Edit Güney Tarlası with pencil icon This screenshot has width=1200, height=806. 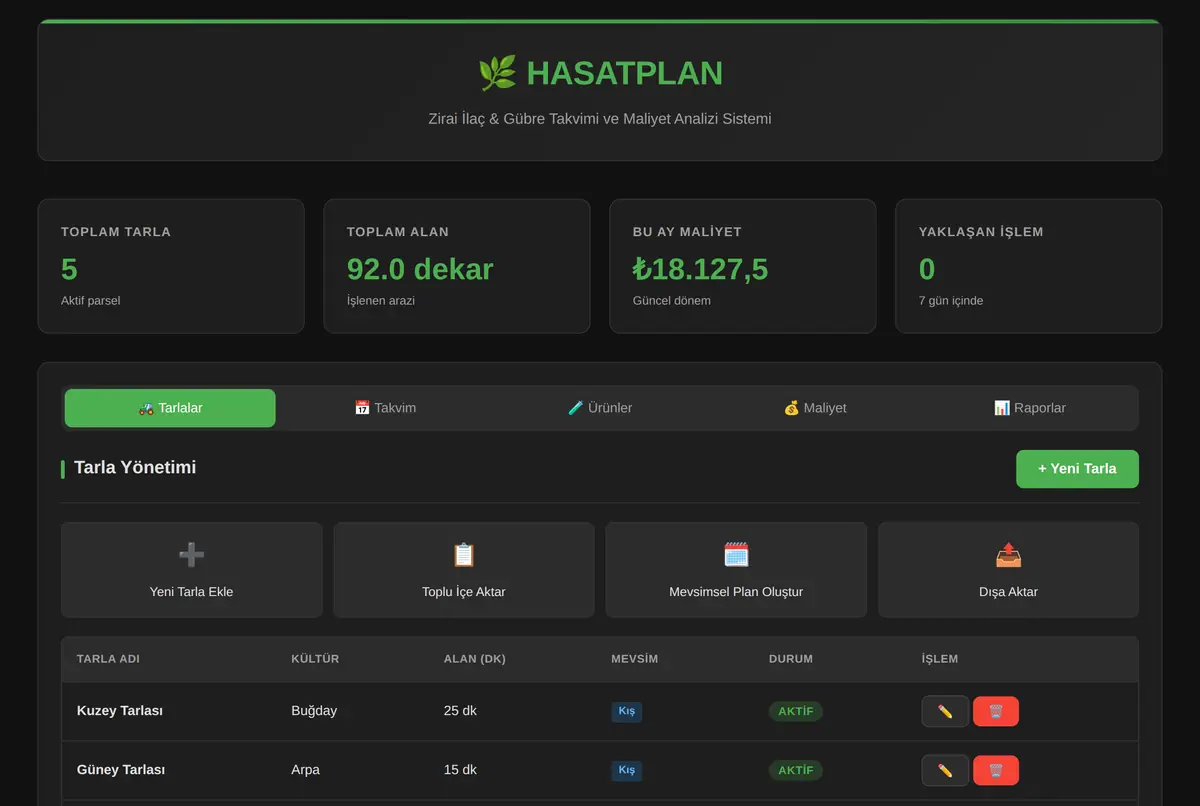coord(945,770)
